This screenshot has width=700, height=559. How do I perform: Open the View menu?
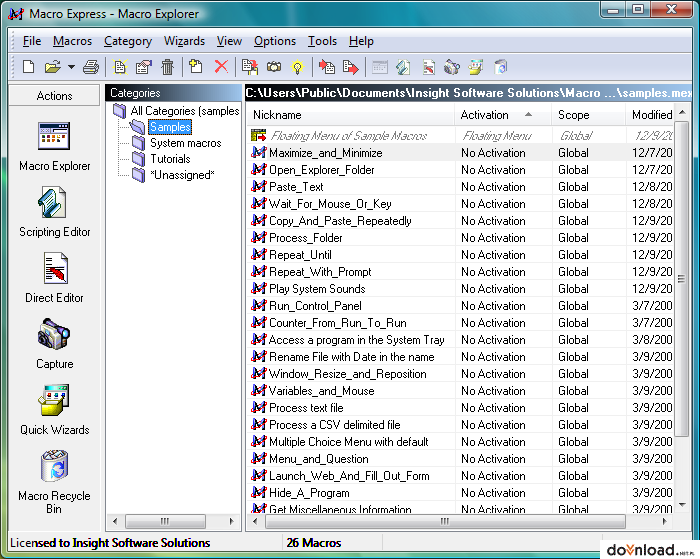[229, 41]
